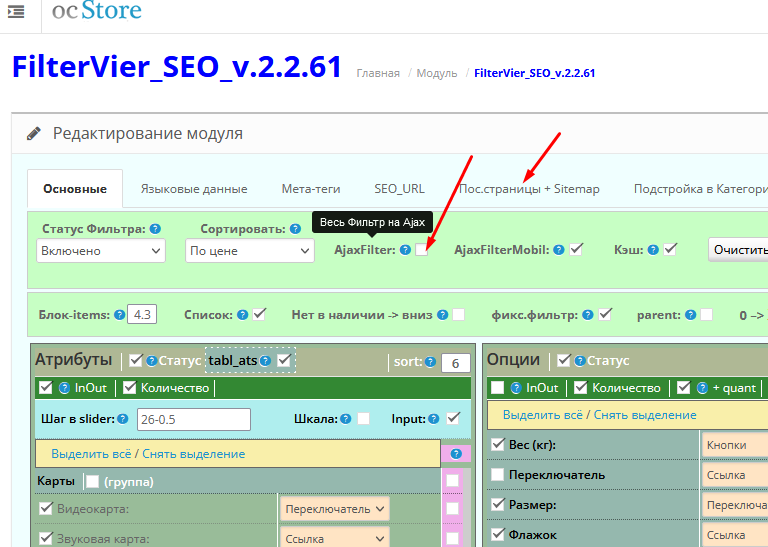Viewport: 768px width, 547px height.
Task: Click help icon next to Input
Action: tap(433, 419)
